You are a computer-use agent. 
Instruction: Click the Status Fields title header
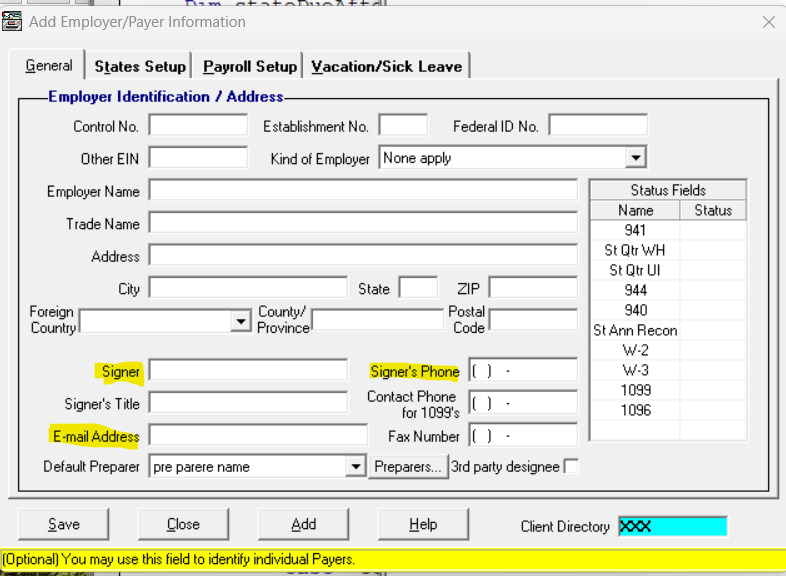[x=668, y=190]
